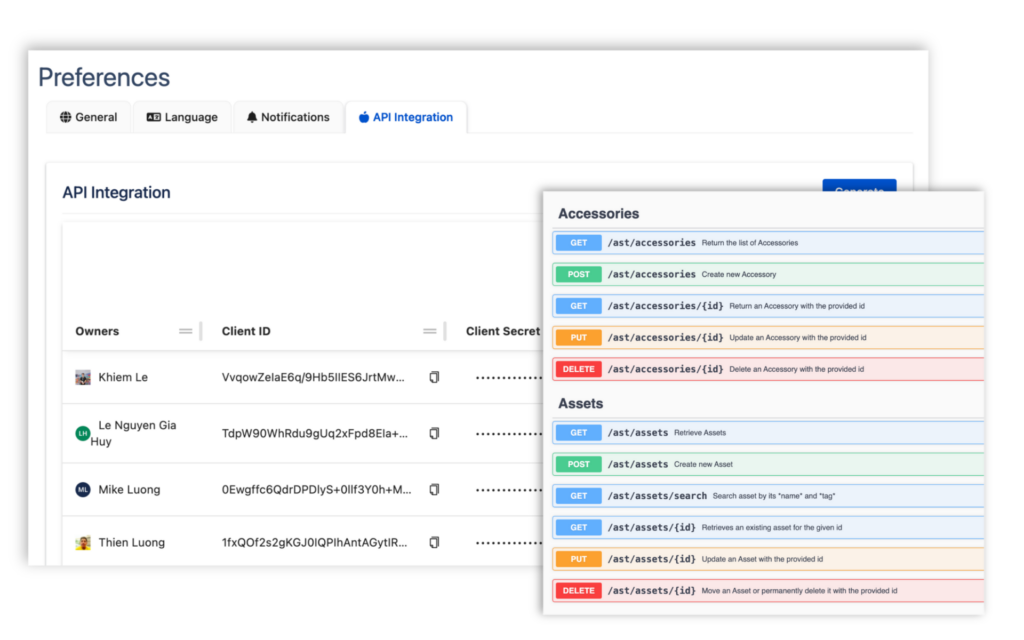
Task: Copy Khiem Le's Client ID
Action: (433, 377)
